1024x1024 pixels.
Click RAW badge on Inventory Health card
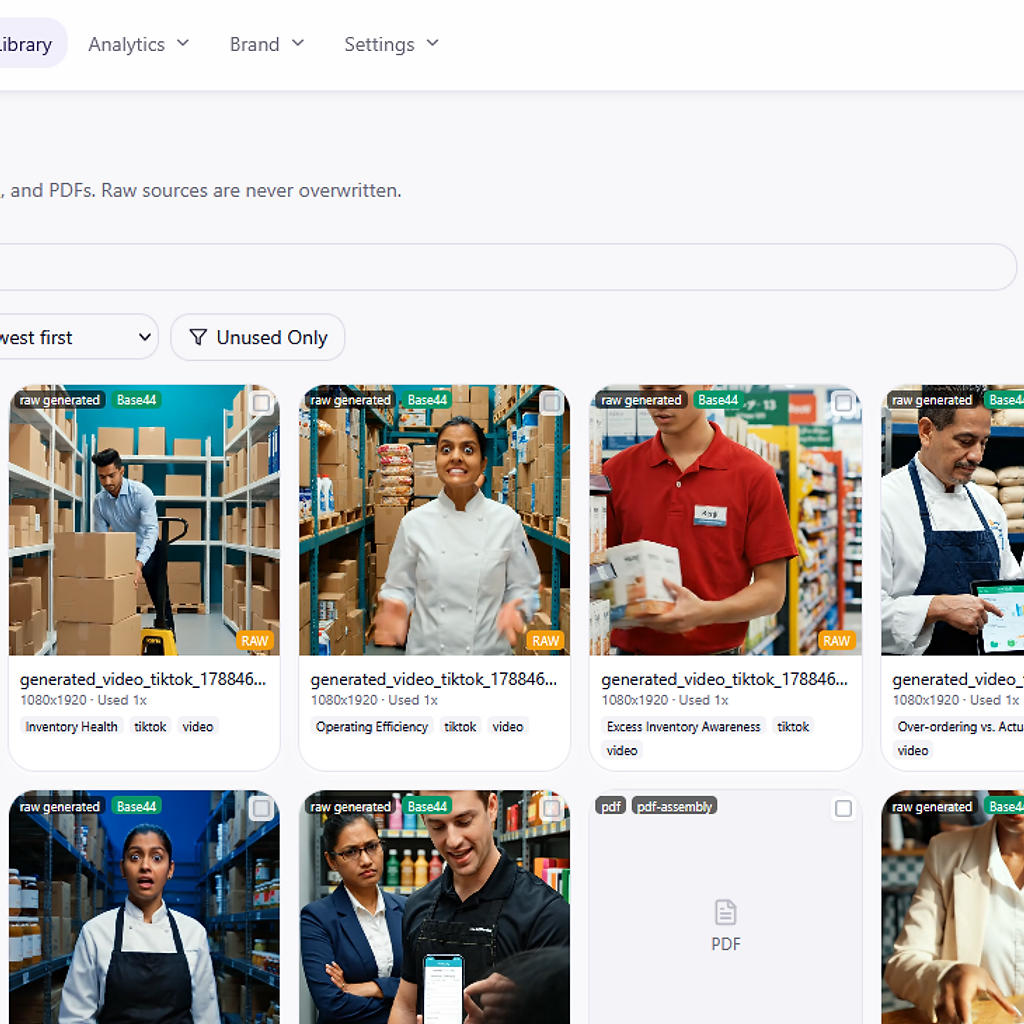click(x=255, y=641)
